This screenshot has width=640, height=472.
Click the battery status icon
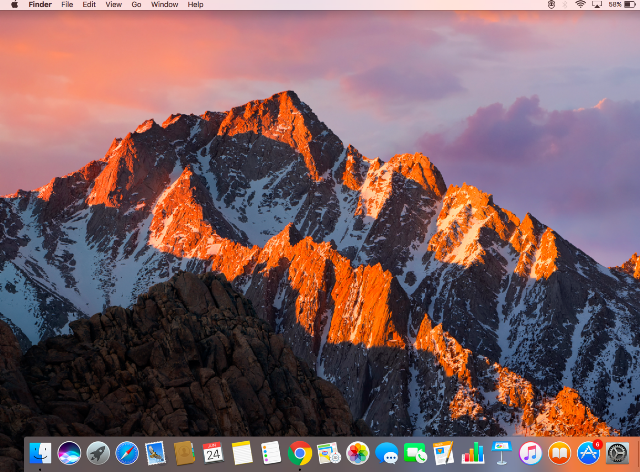click(x=630, y=4)
